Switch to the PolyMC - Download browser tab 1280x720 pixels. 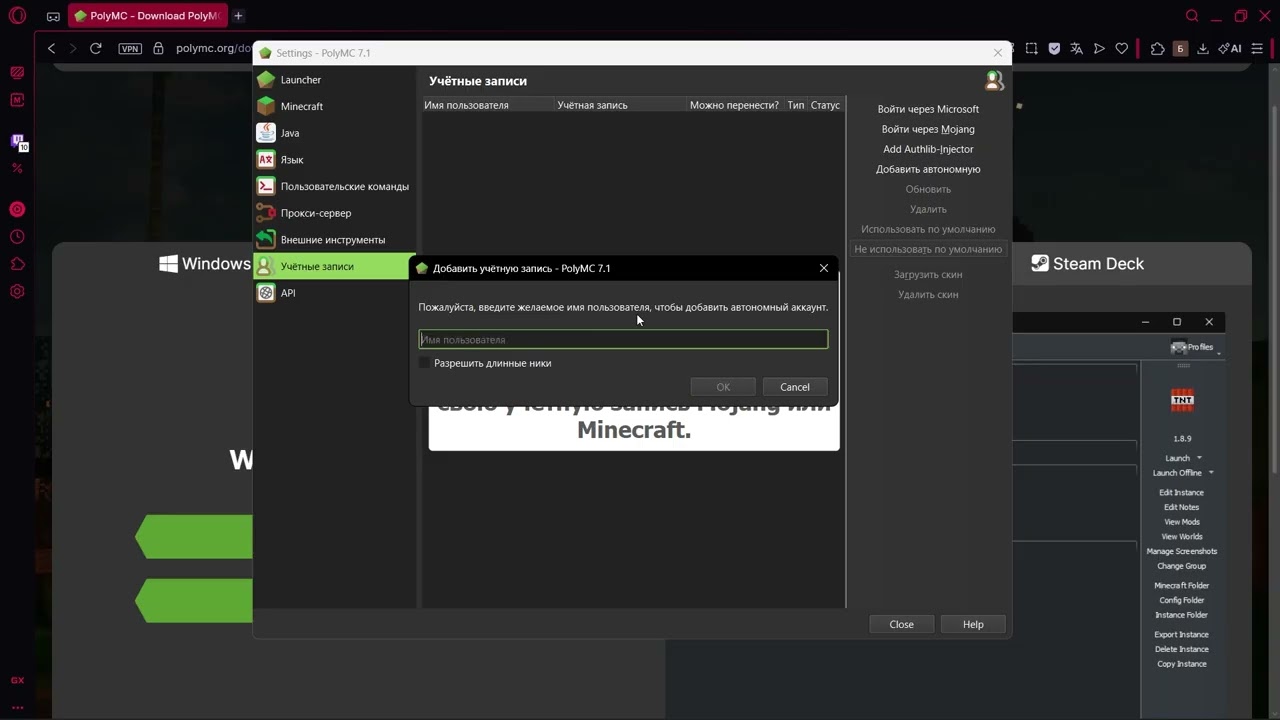pyautogui.click(x=147, y=16)
